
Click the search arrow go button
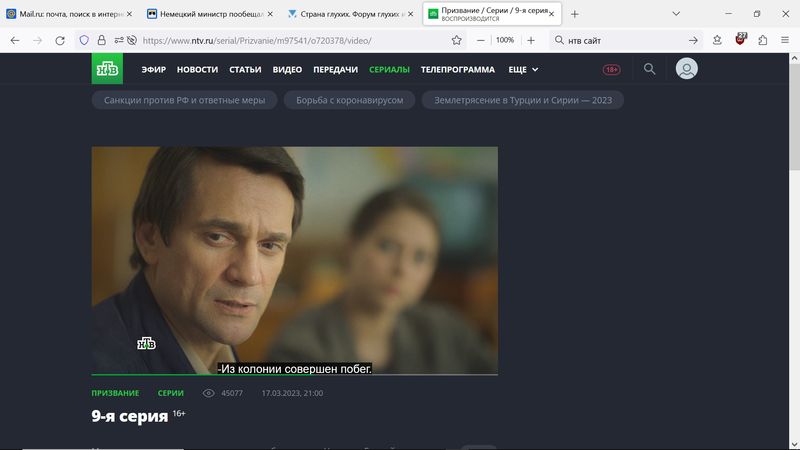pyautogui.click(x=693, y=40)
